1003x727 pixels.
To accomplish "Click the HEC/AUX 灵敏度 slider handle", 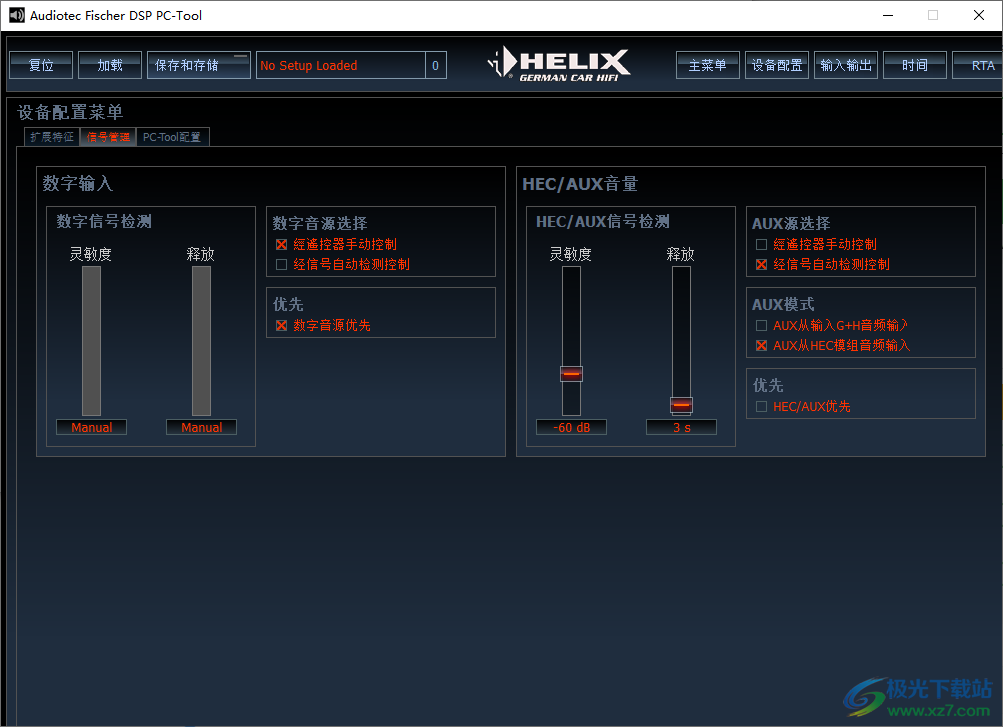I will click(570, 373).
